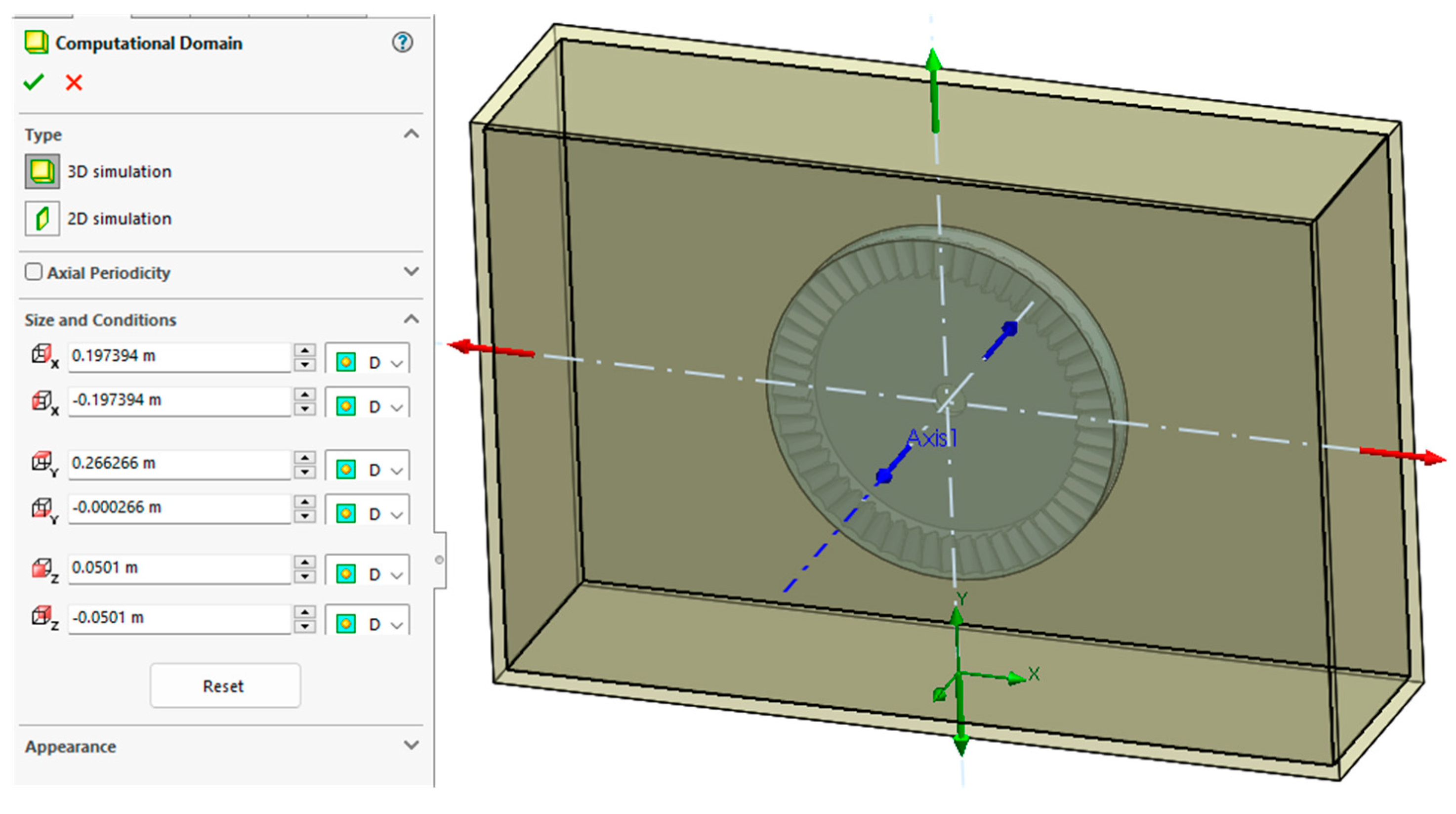Select the 3D simulation type icon
The height and width of the screenshot is (814, 1456).
tap(42, 171)
